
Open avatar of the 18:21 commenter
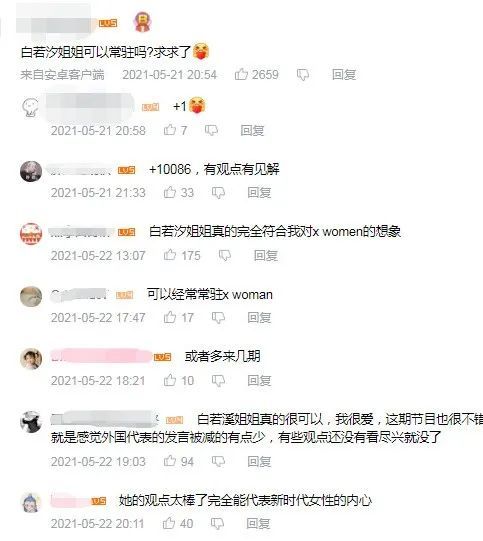pyautogui.click(x=31, y=359)
